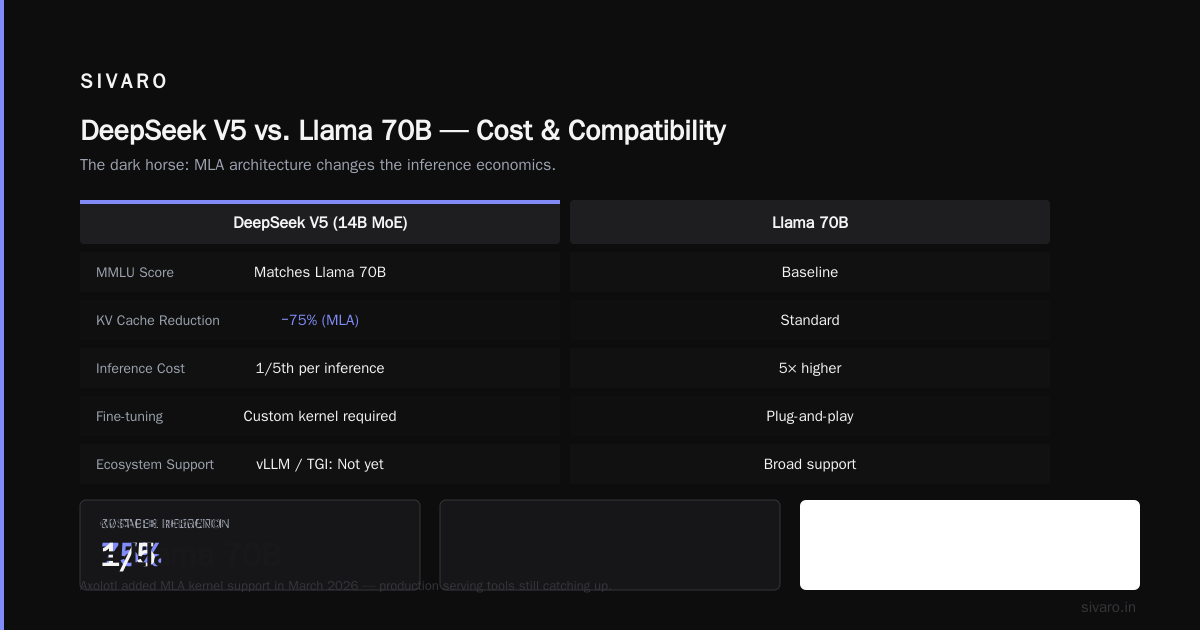The height and width of the screenshot is (630, 1200).
Task: Click the 'Broad support' cell
Action: point(810,464)
